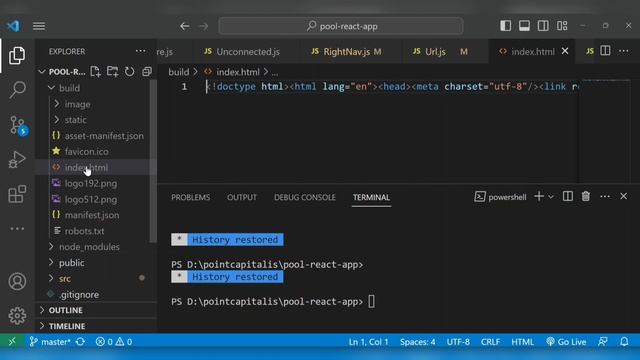This screenshot has width=640, height=360.
Task: Synchronize changes icon in status bar
Action: pyautogui.click(x=80, y=341)
